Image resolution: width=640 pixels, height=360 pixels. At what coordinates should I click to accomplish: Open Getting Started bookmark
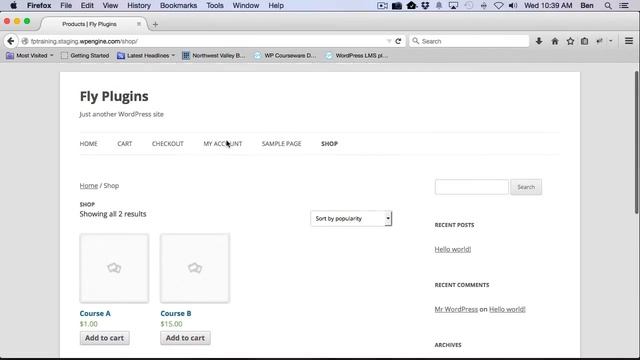pos(85,56)
